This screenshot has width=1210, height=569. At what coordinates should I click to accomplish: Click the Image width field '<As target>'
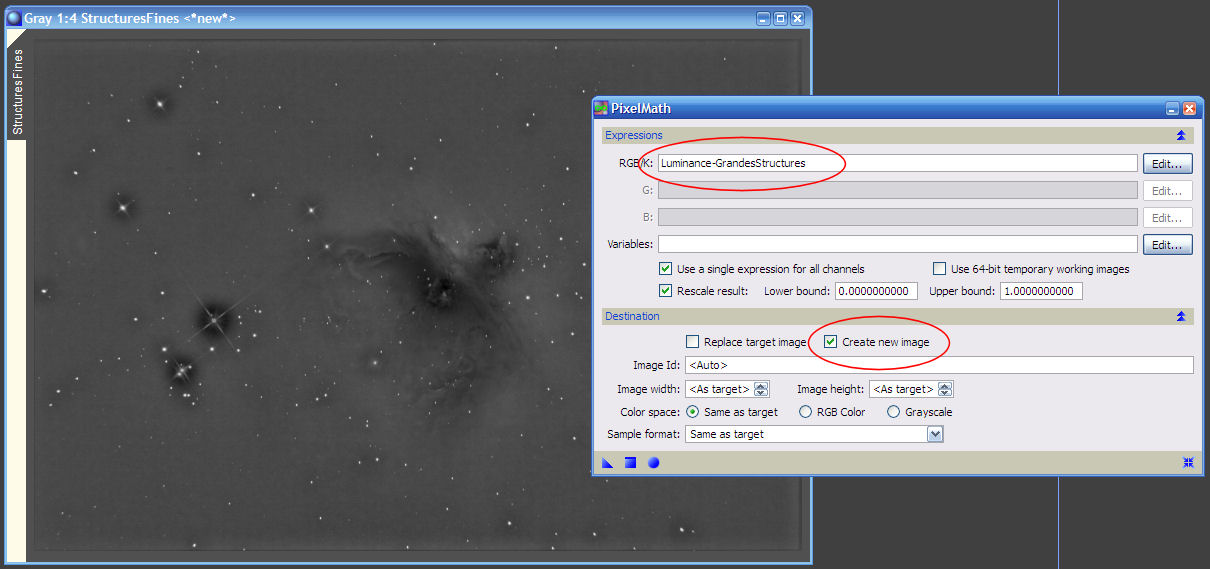pyautogui.click(x=719, y=389)
